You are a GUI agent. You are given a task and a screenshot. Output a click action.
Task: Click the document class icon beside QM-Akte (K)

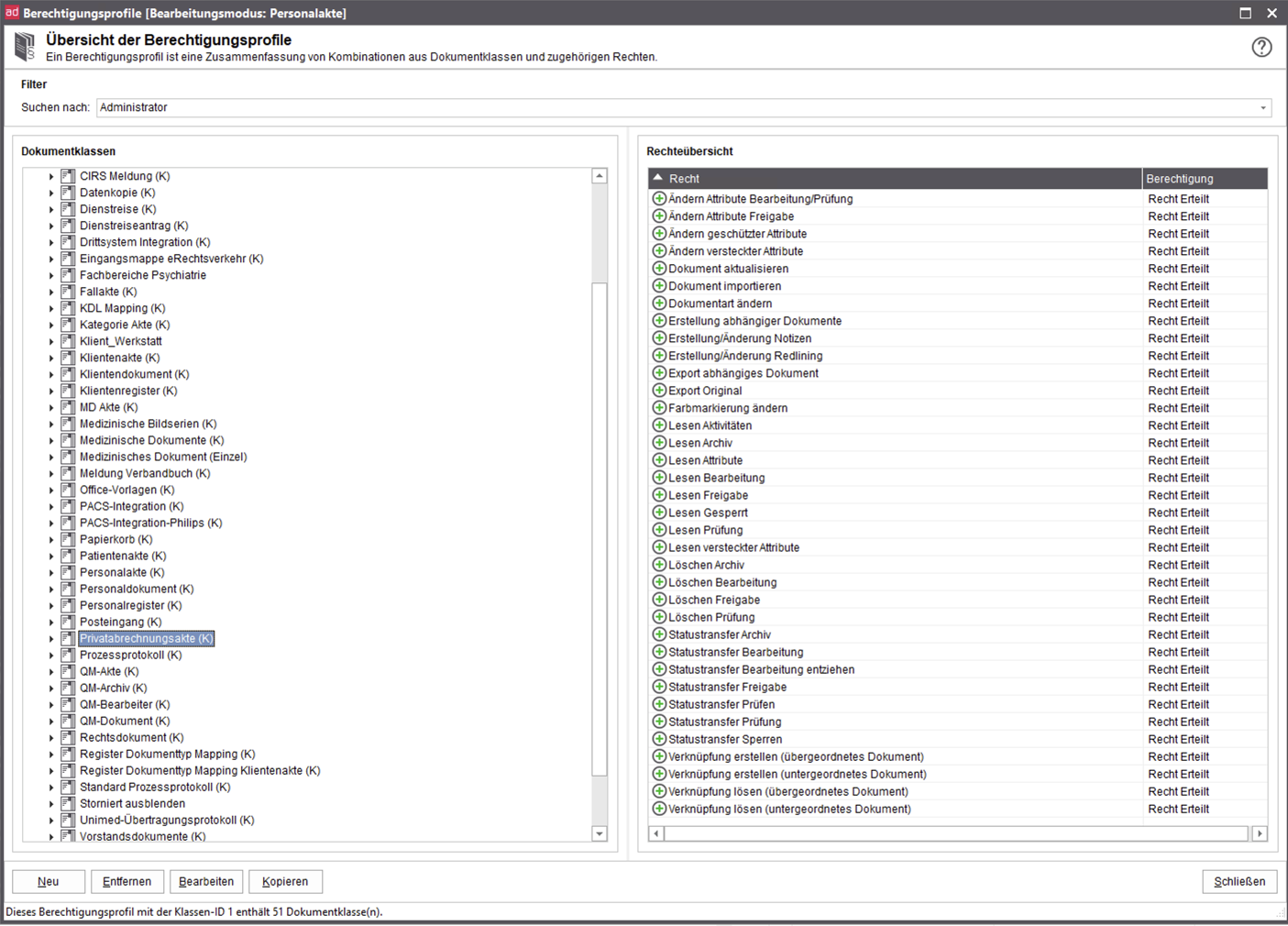(68, 671)
